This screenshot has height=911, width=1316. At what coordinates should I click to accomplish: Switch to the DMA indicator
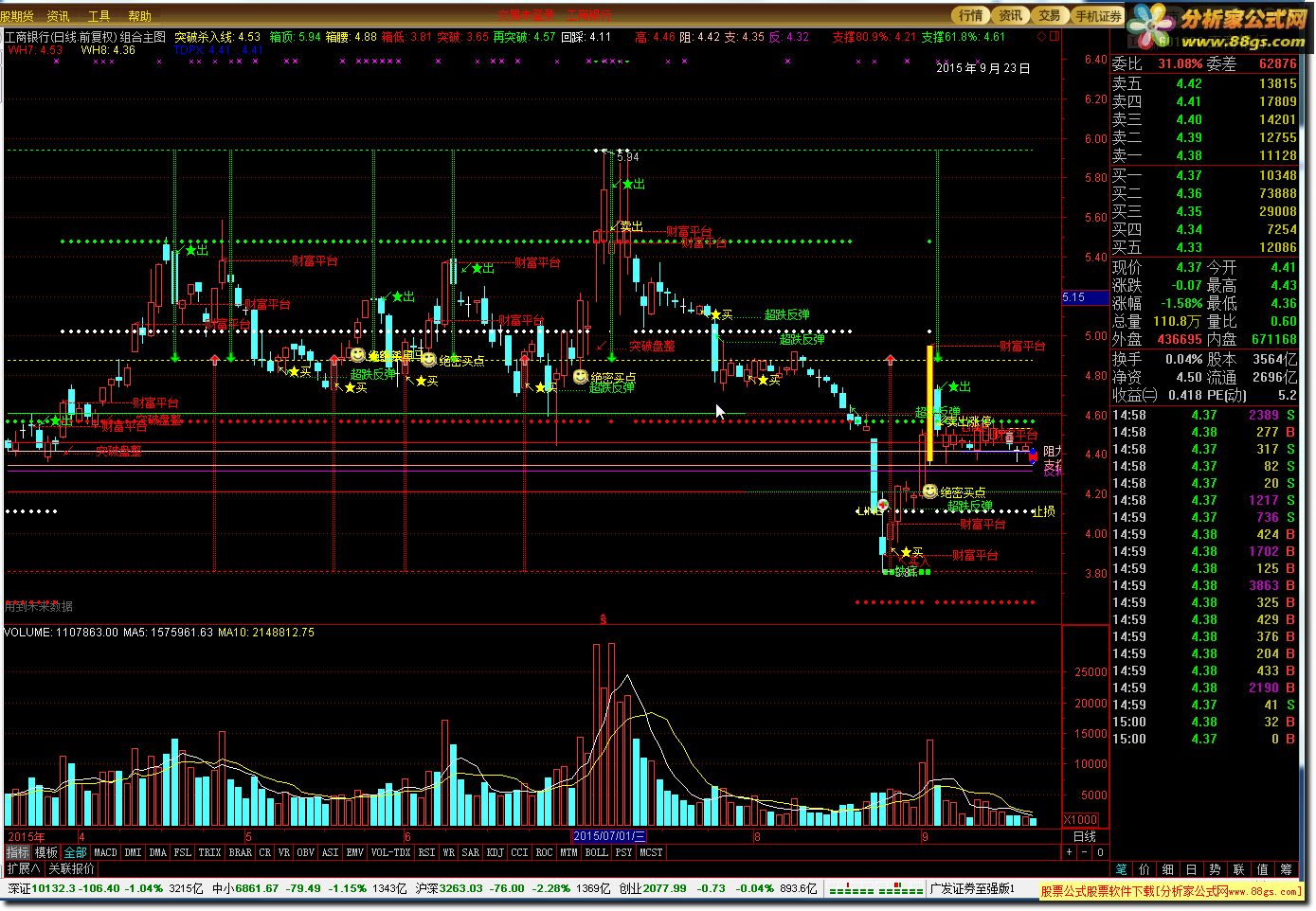coord(157,852)
